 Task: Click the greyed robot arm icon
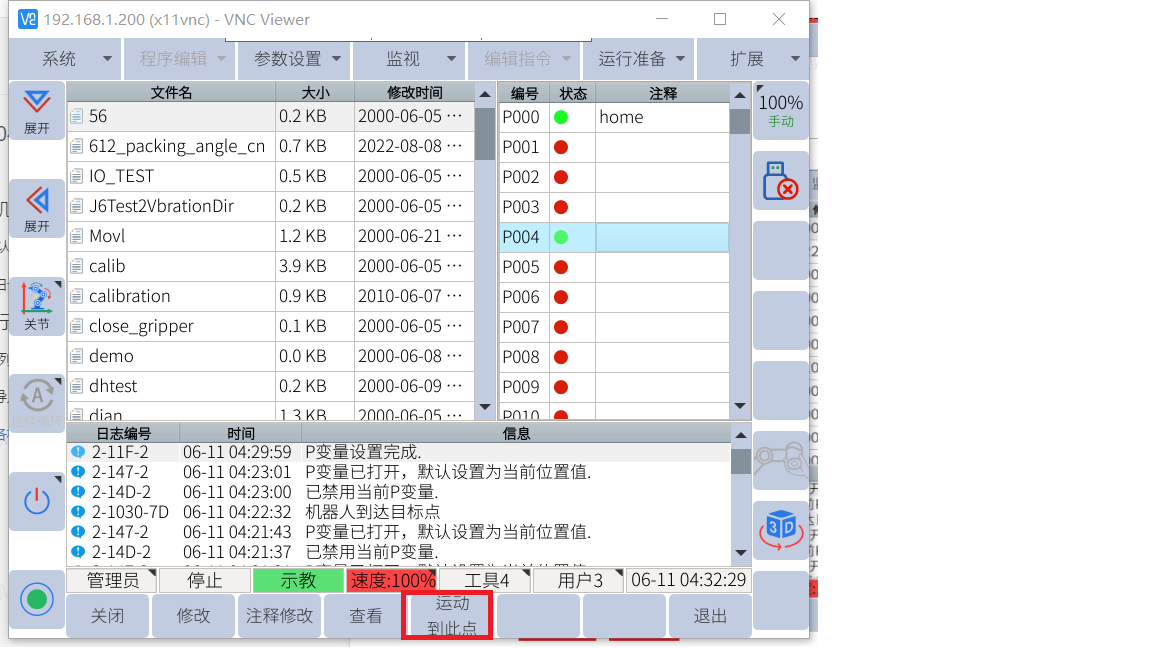(x=780, y=460)
